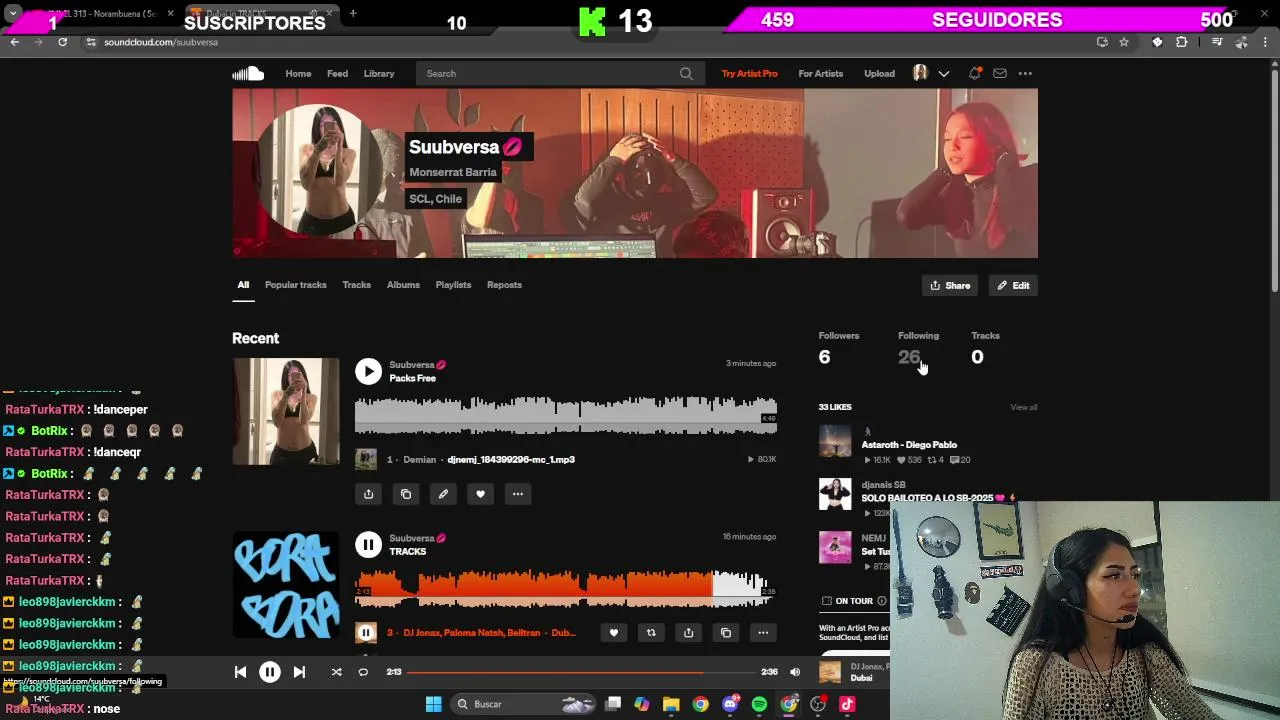Pause playback in bottom player bar
The height and width of the screenshot is (720, 1280).
click(x=270, y=672)
